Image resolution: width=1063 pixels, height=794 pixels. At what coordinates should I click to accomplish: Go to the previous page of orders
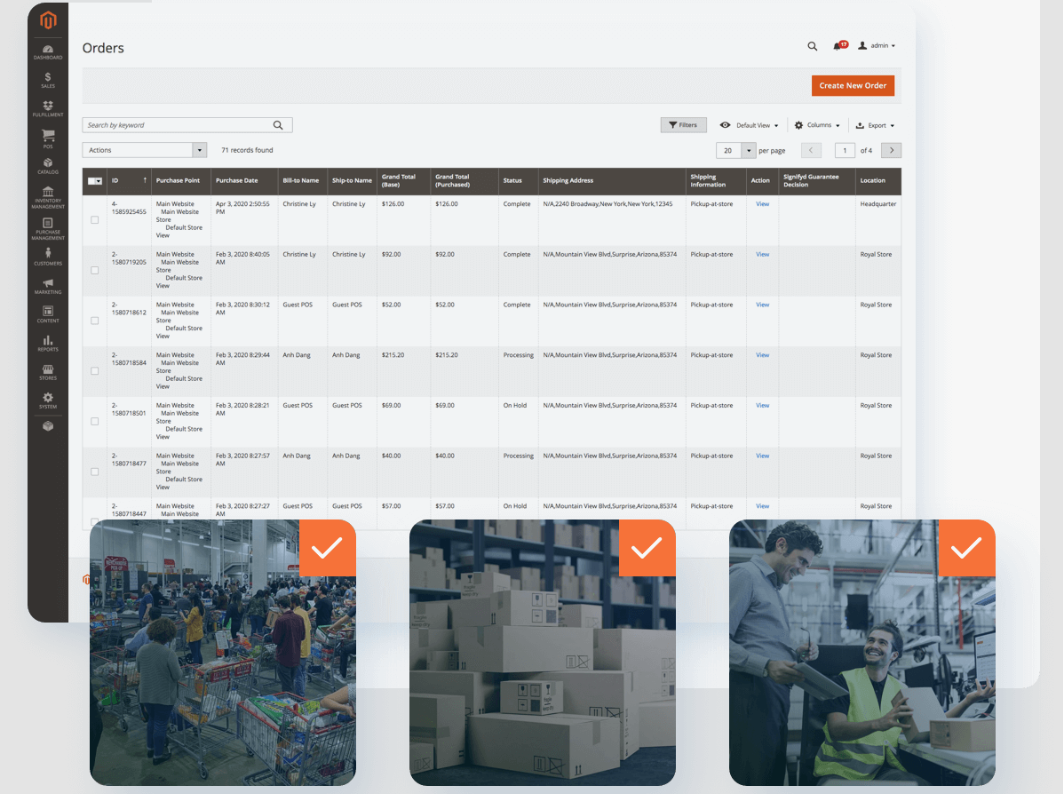click(811, 151)
